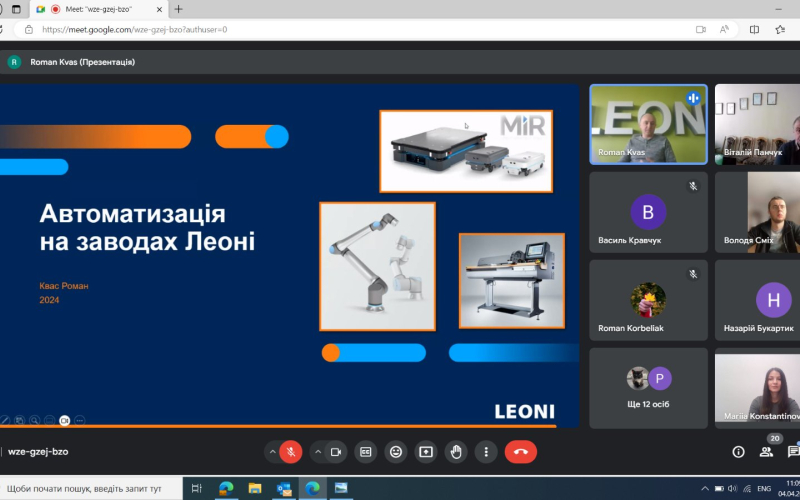Click pen annotation tool on slide

5,420
